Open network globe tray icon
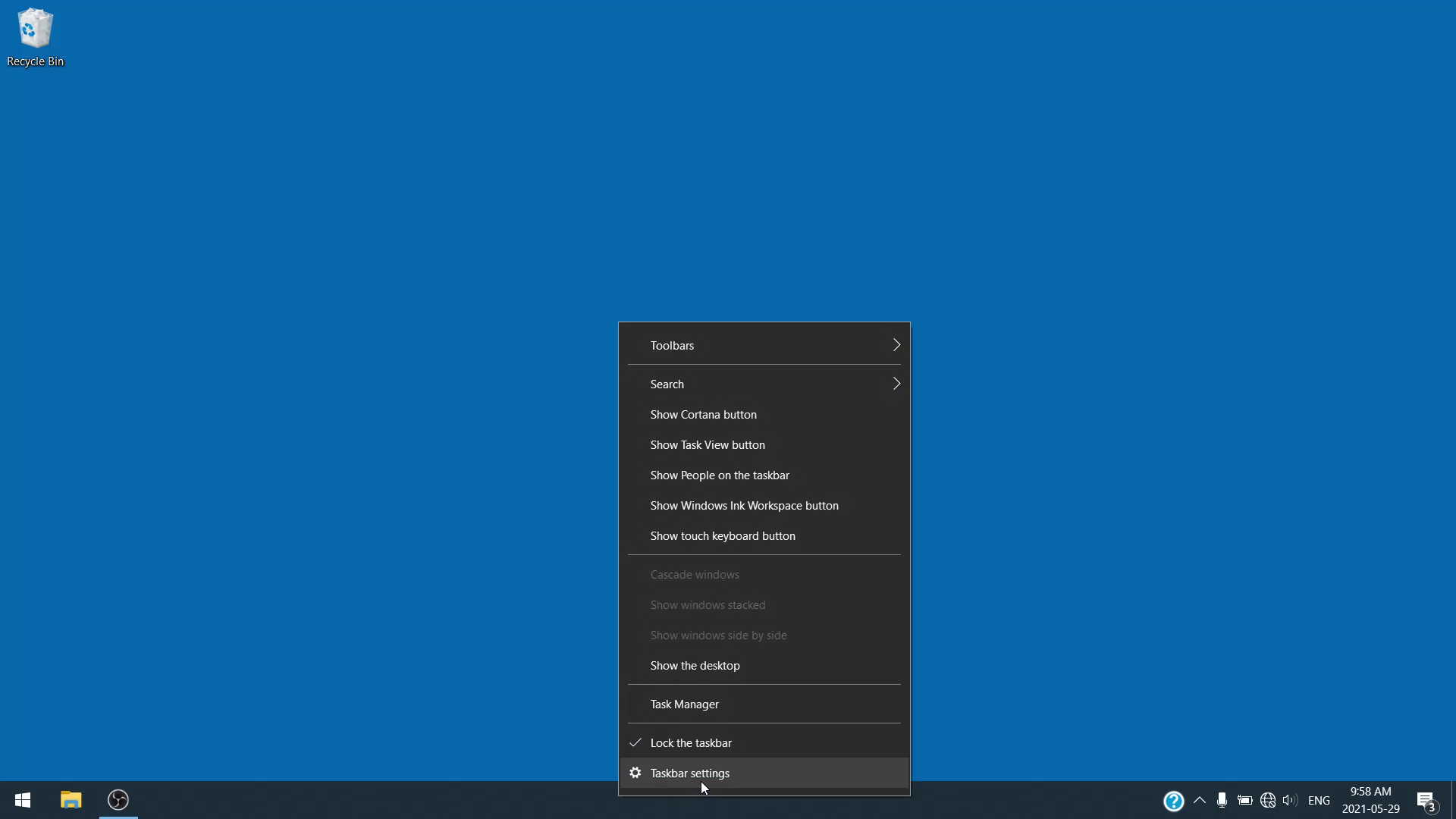This screenshot has height=819, width=1456. coord(1267,800)
